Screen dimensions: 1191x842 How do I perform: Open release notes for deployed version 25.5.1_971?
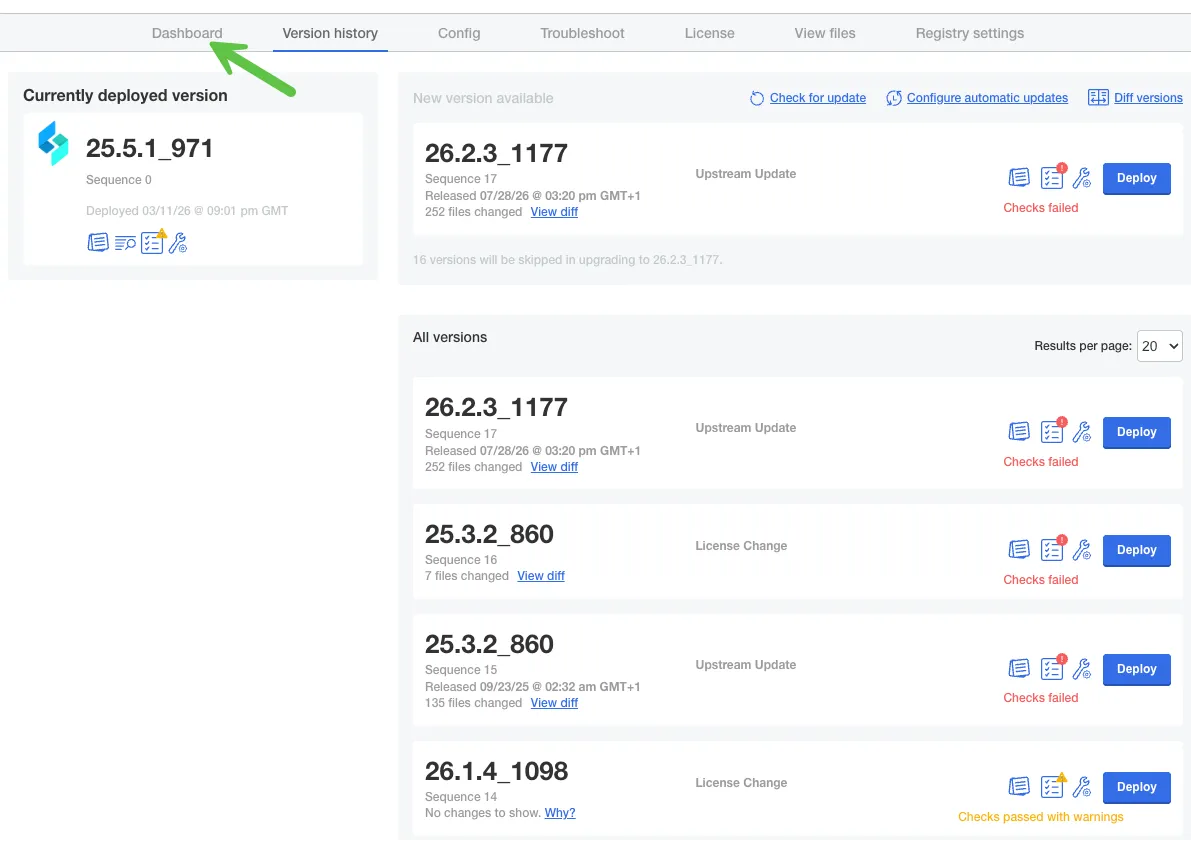pyautogui.click(x=98, y=243)
